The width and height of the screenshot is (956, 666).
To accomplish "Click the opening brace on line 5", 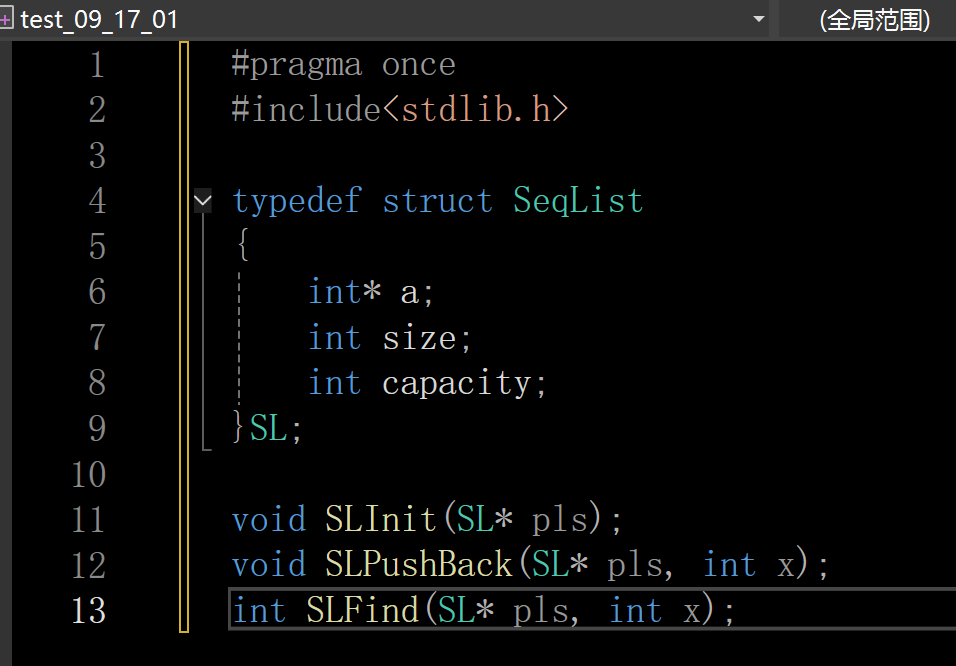I will [243, 246].
